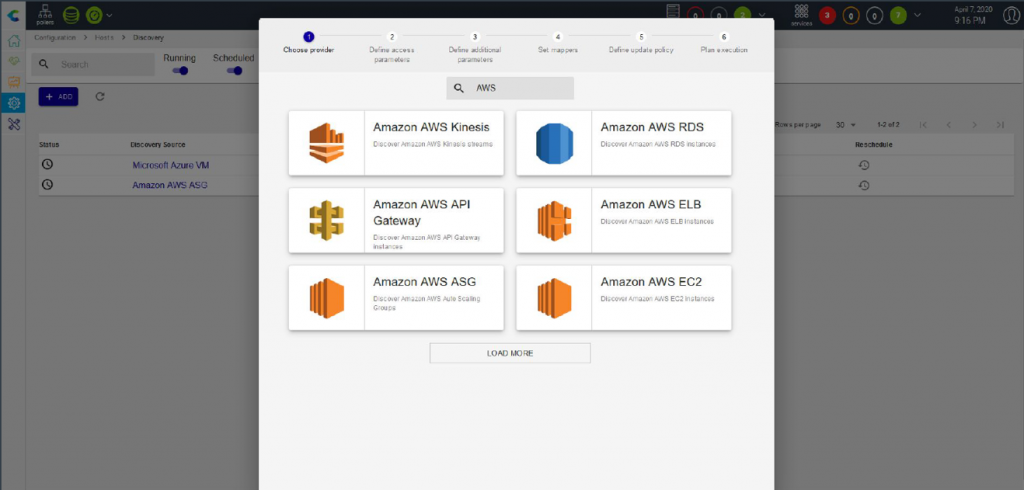Viewport: 1024px width, 490px height.
Task: Open the Rows per page dropdown
Action: click(845, 124)
